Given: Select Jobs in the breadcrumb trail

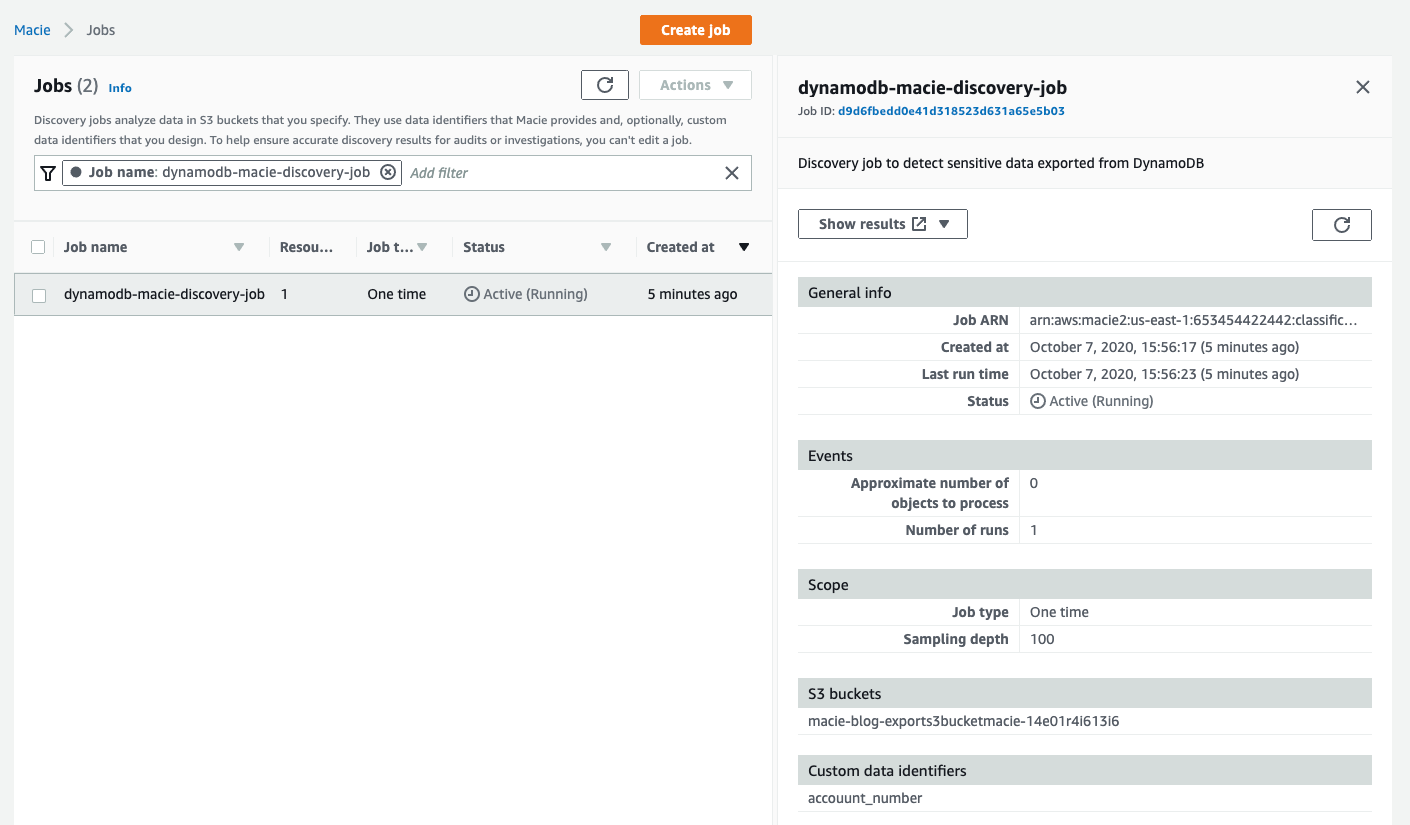Looking at the screenshot, I should tap(100, 30).
